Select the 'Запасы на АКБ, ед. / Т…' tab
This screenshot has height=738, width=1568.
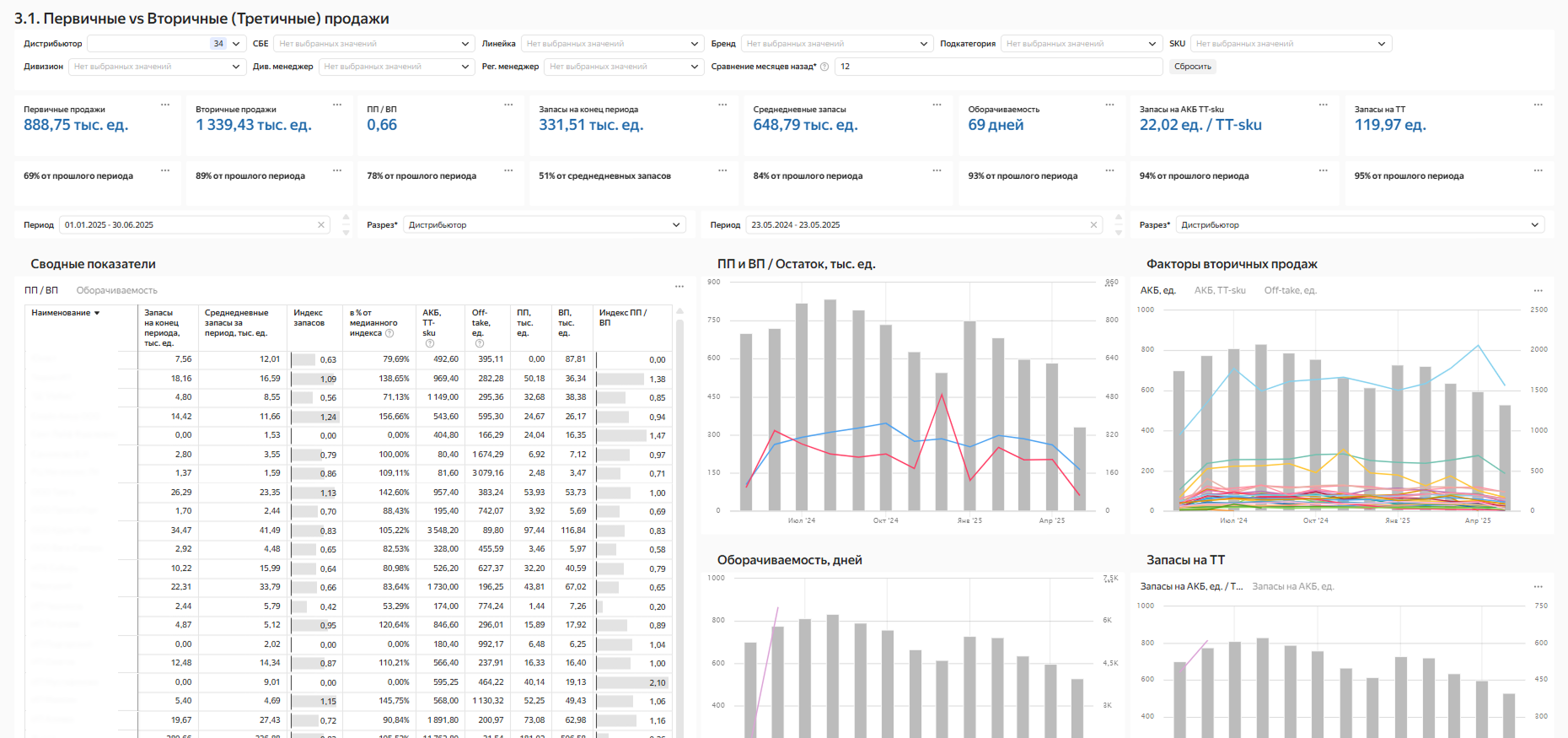coord(1191,586)
